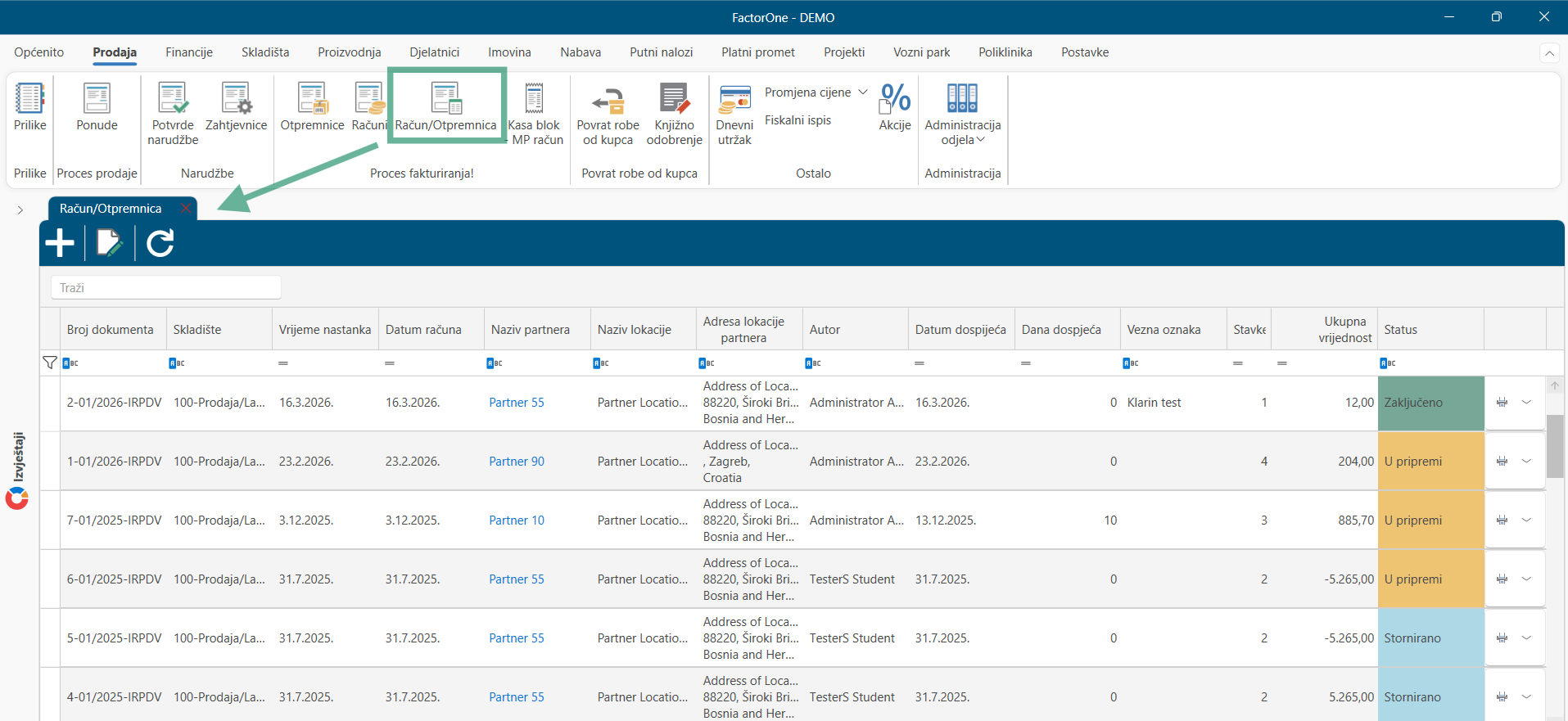Go to the Postavke tab
1568x721 pixels.
tap(1085, 52)
